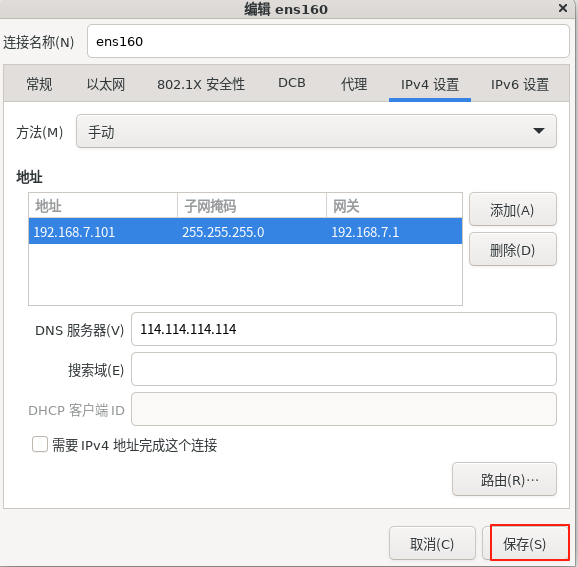578x567 pixels.
Task: Switch to the 以太网 tab
Action: point(106,84)
